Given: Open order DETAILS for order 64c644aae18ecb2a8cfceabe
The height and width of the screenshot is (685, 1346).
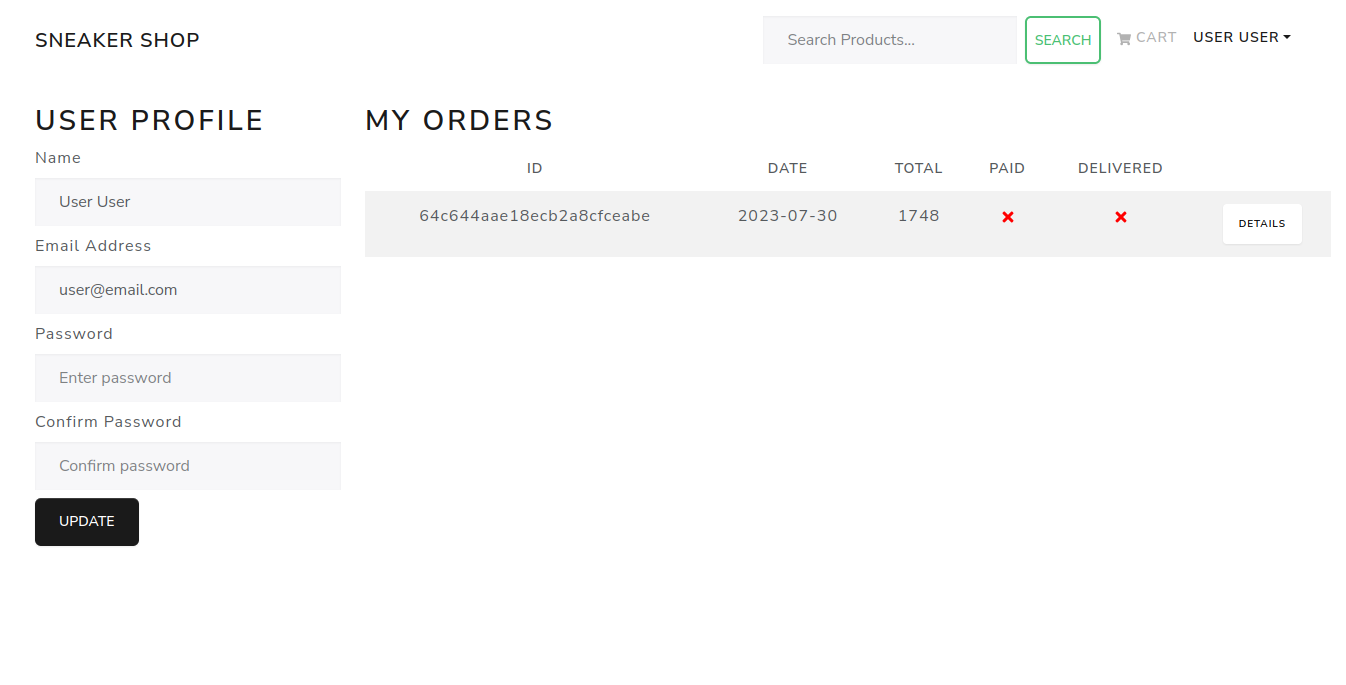Looking at the screenshot, I should pyautogui.click(x=1261, y=223).
